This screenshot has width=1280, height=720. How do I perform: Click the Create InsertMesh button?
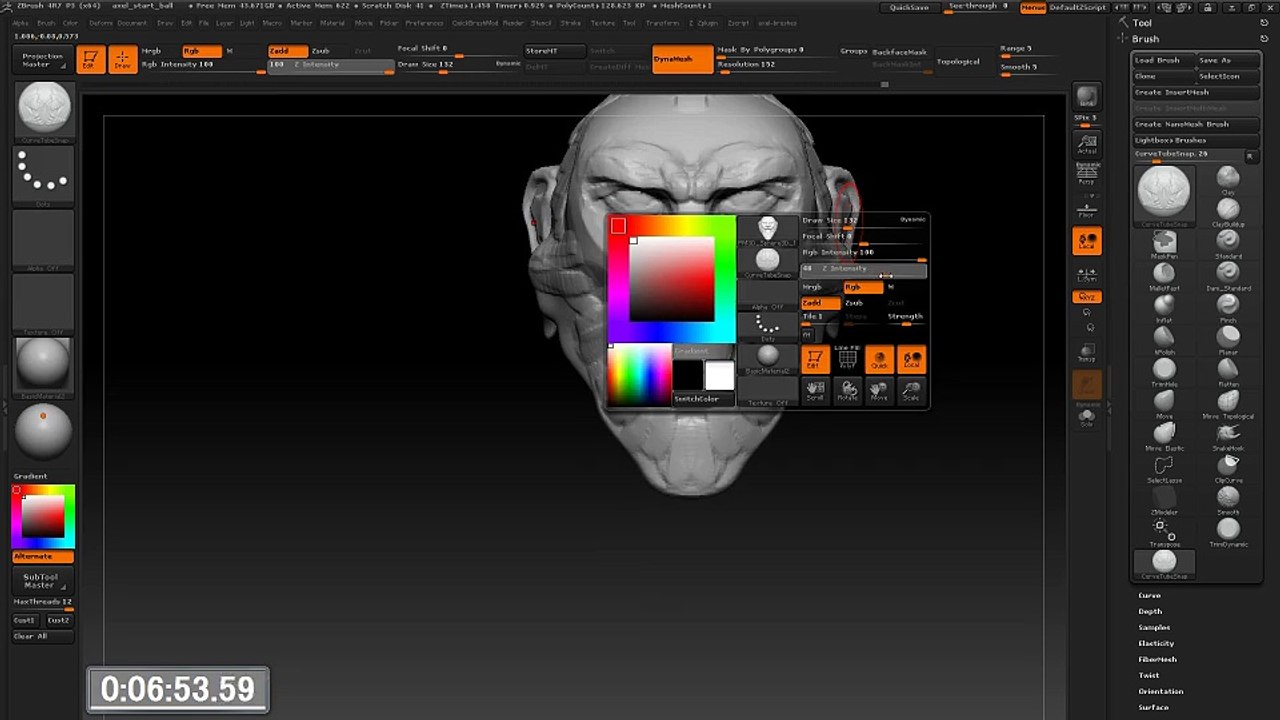[1194, 92]
